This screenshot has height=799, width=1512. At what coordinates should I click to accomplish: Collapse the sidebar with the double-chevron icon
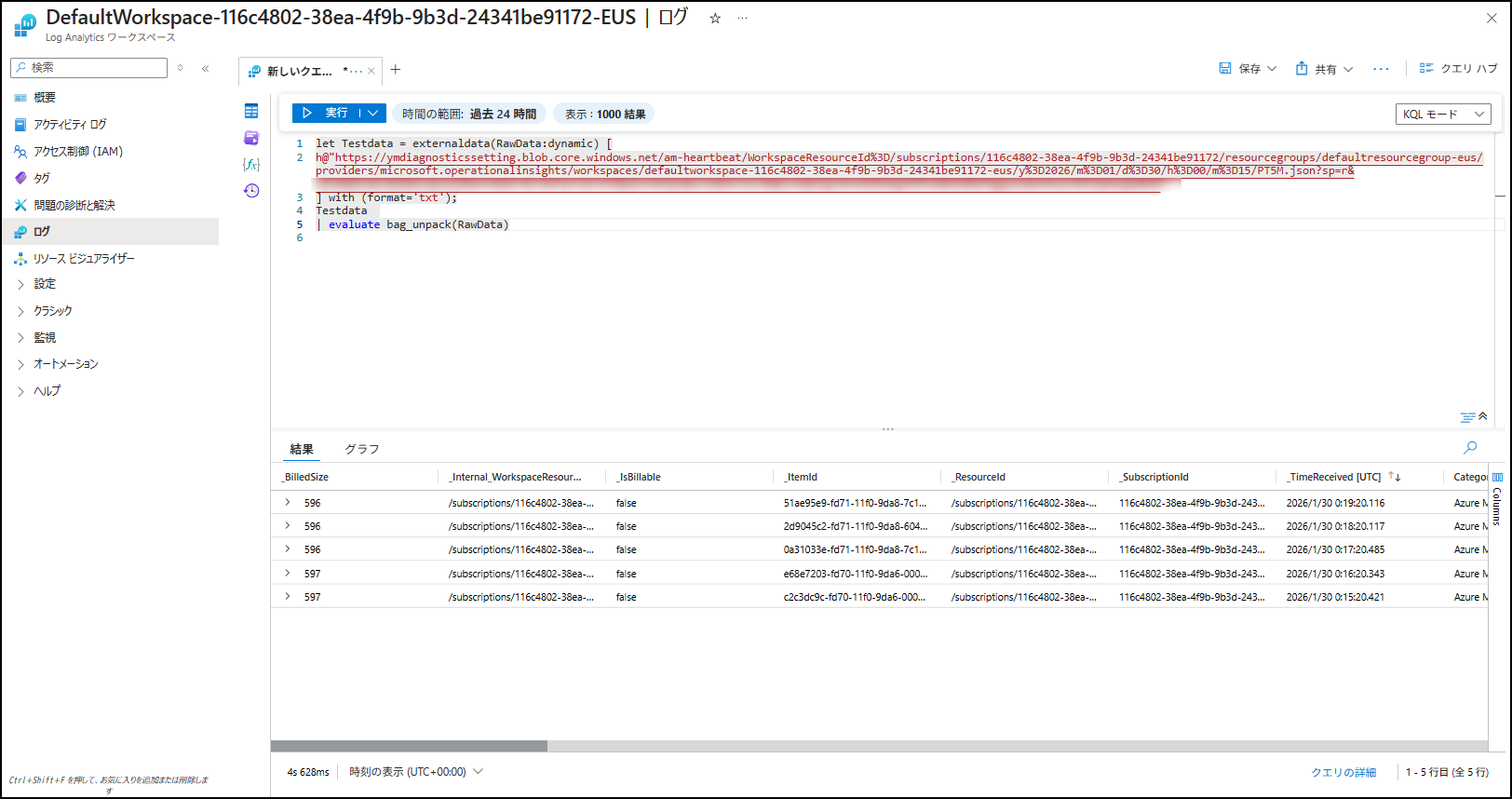coord(206,68)
